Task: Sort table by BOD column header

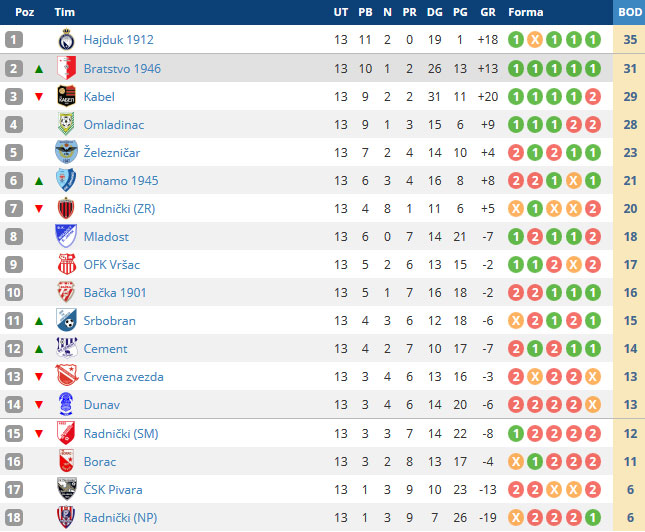Action: click(x=629, y=12)
